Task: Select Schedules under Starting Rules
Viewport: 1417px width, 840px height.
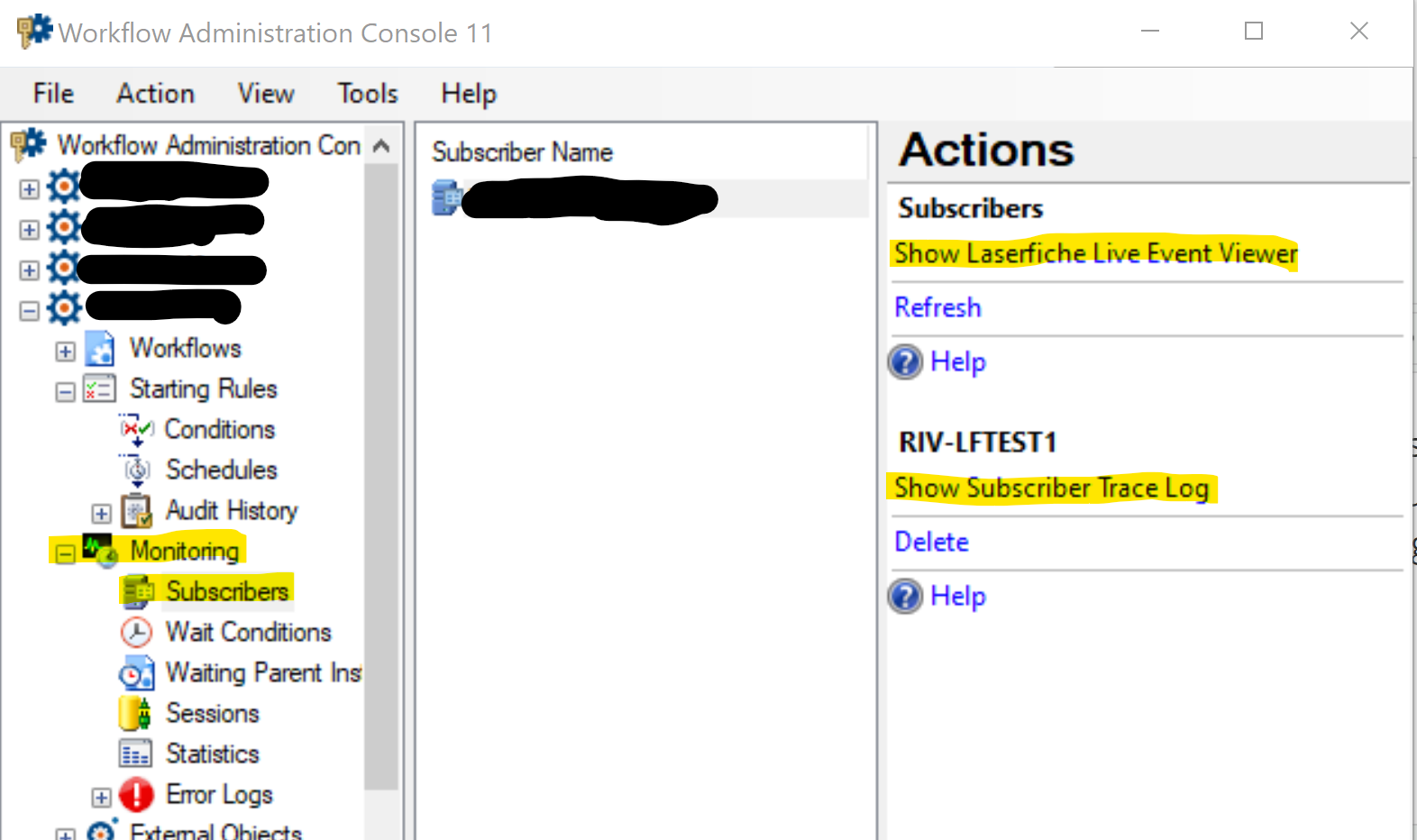Action: coord(222,470)
